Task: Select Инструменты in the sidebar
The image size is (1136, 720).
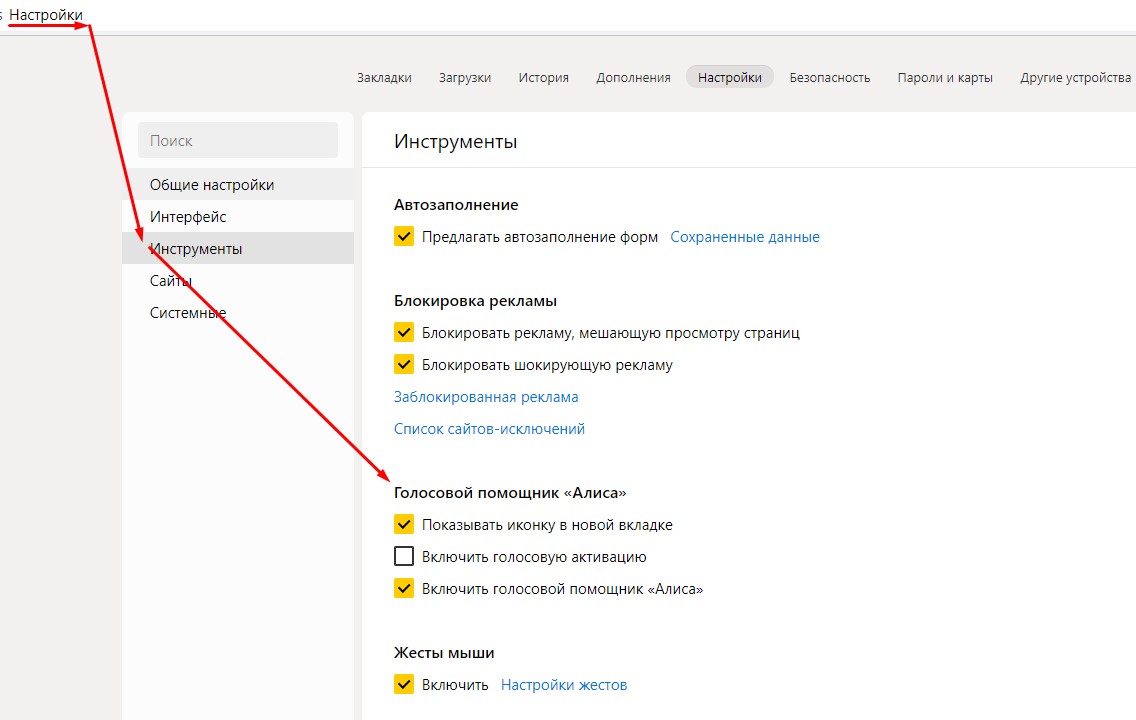Action: (238, 248)
